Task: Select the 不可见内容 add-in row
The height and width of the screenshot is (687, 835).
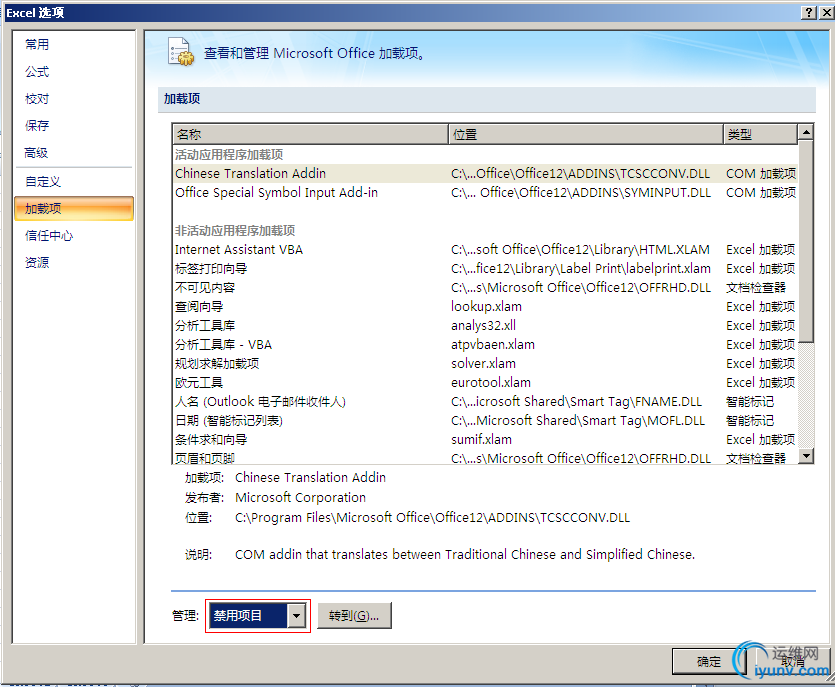Action: 485,288
